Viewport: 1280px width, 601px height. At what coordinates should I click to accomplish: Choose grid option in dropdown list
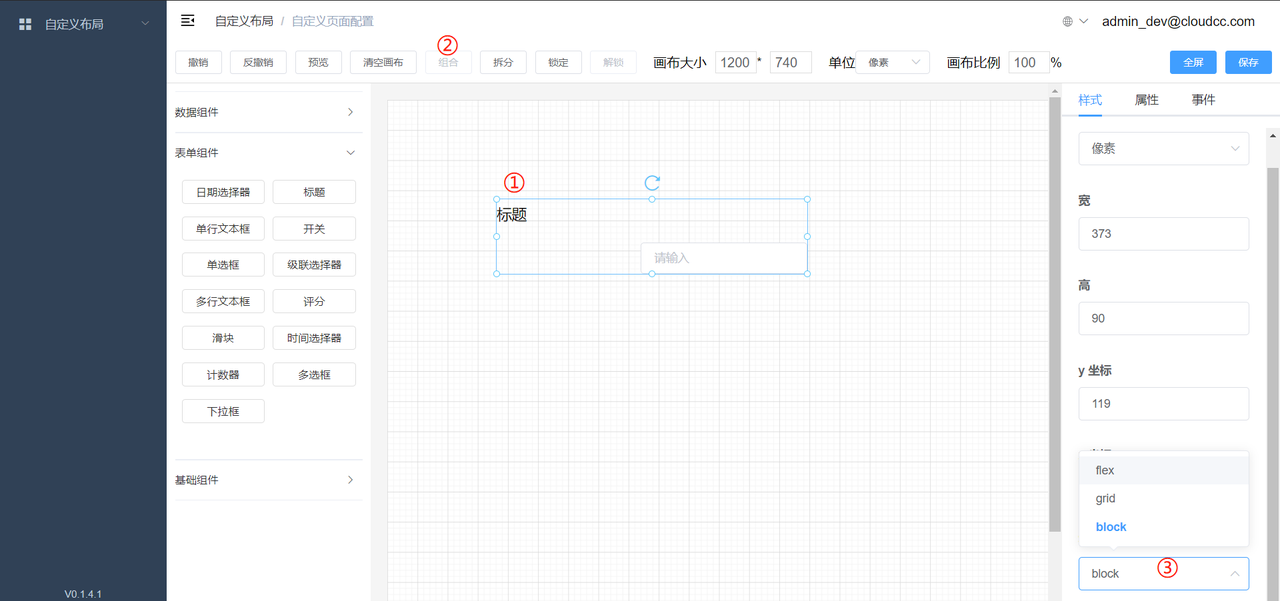pos(1105,498)
